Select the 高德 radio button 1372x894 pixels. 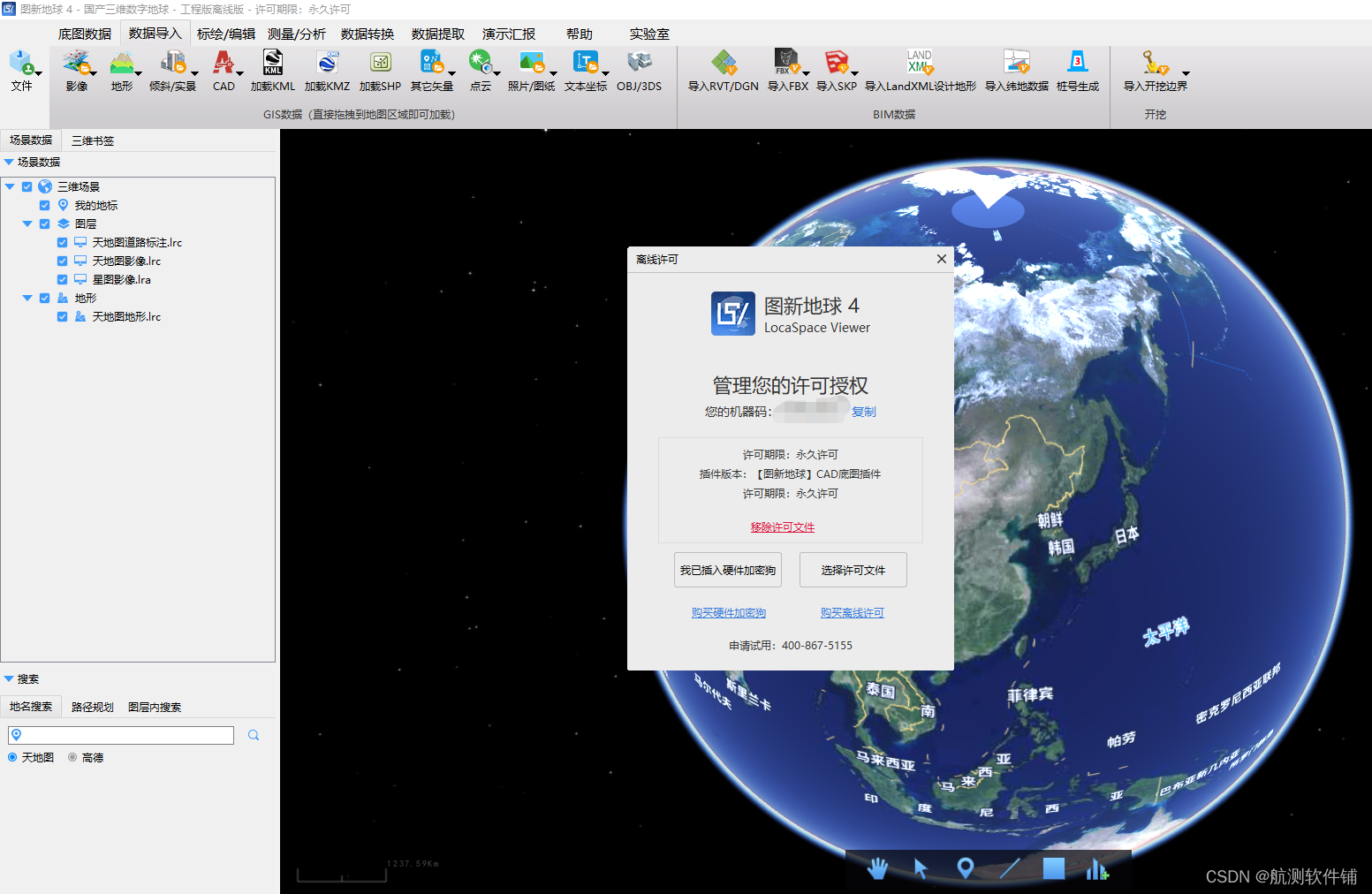coord(72,757)
